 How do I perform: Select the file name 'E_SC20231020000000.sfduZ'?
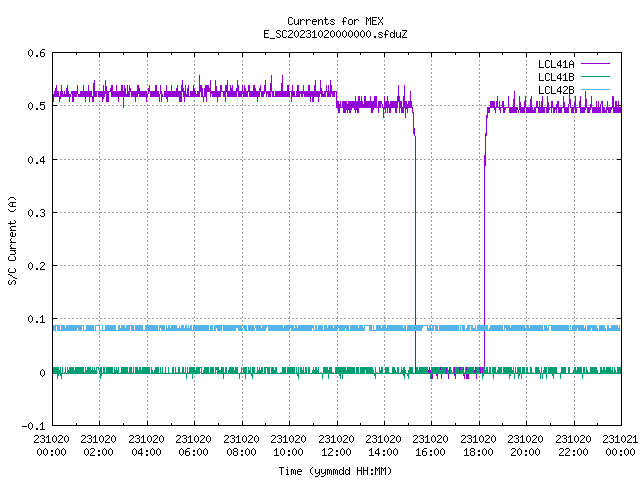(335, 34)
